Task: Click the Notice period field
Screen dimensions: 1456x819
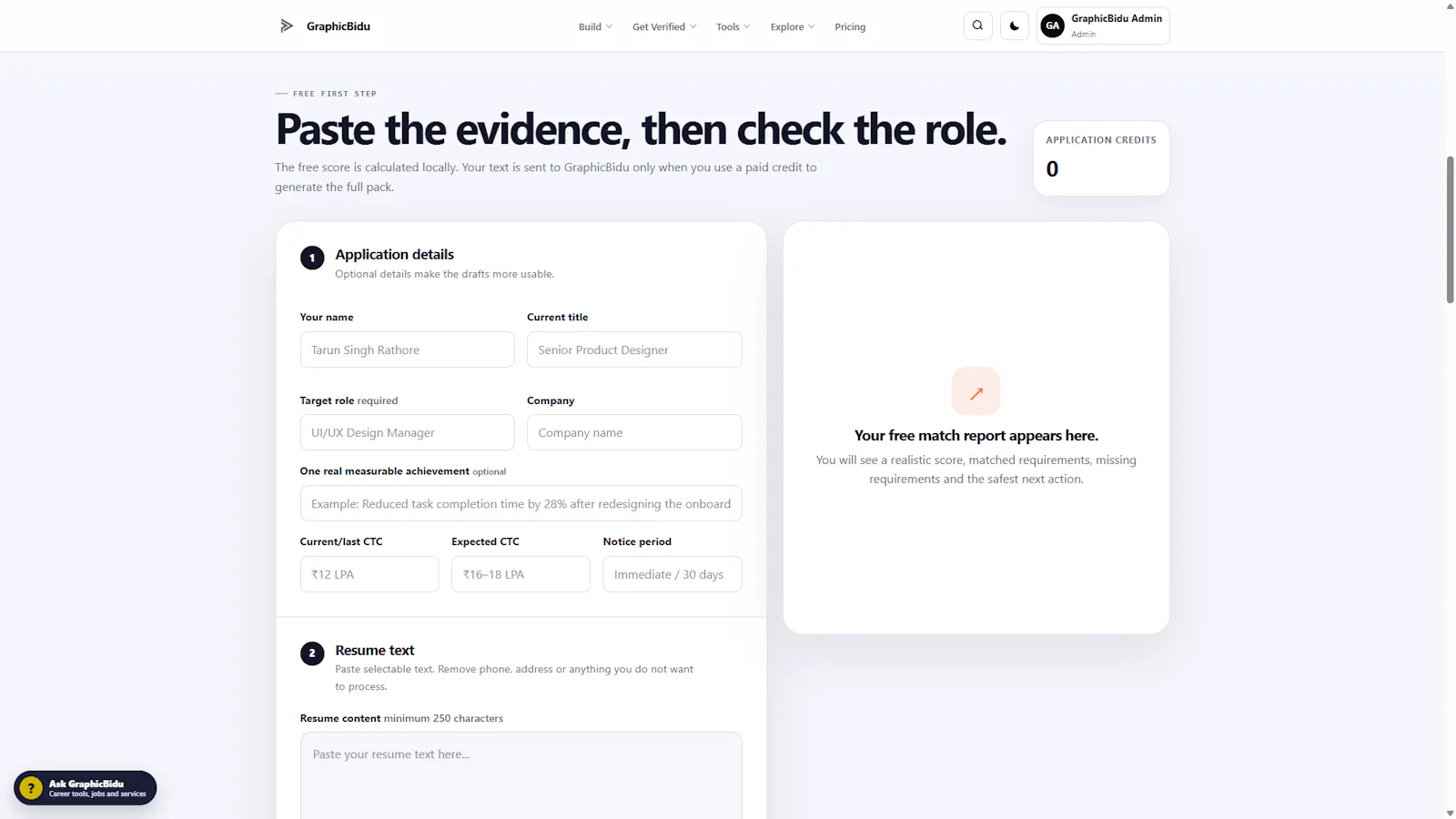Action: (x=672, y=574)
